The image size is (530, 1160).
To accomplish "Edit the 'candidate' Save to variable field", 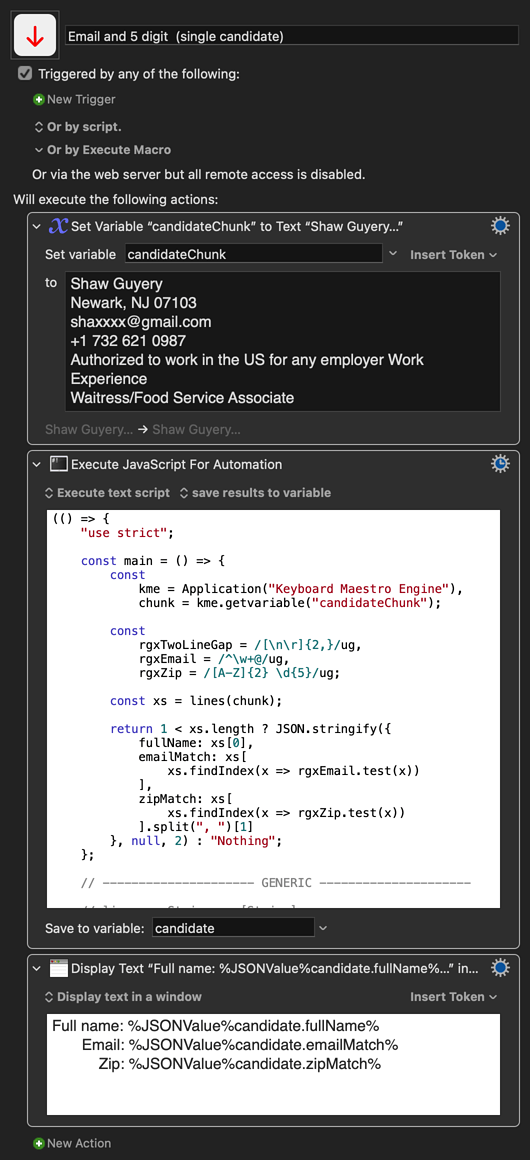I will point(233,928).
